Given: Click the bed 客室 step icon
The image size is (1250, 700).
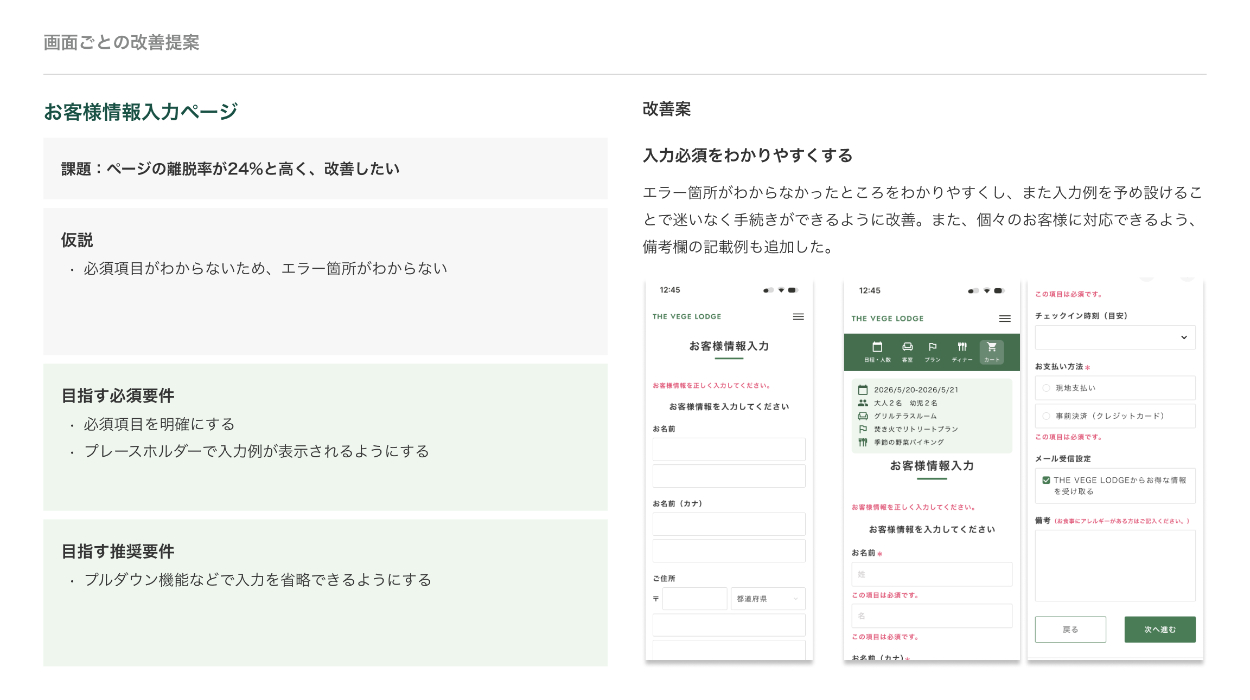Looking at the screenshot, I should pos(907,348).
